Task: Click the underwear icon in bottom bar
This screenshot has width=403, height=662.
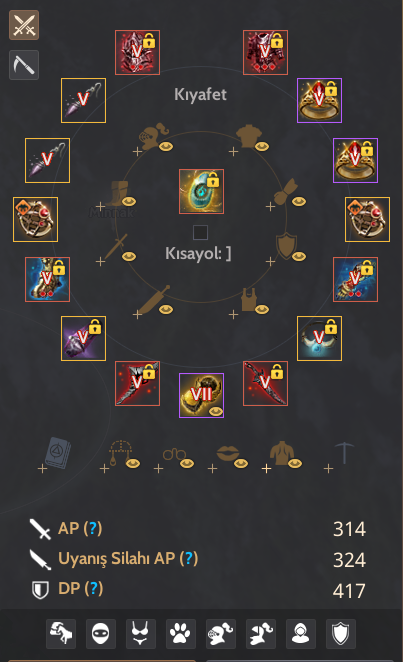Action: click(141, 634)
